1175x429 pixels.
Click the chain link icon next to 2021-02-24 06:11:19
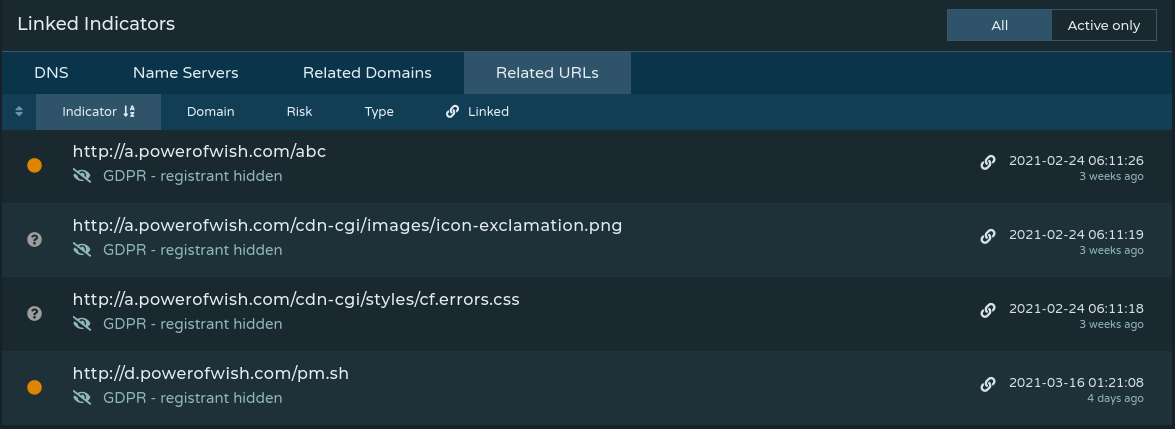(x=988, y=236)
